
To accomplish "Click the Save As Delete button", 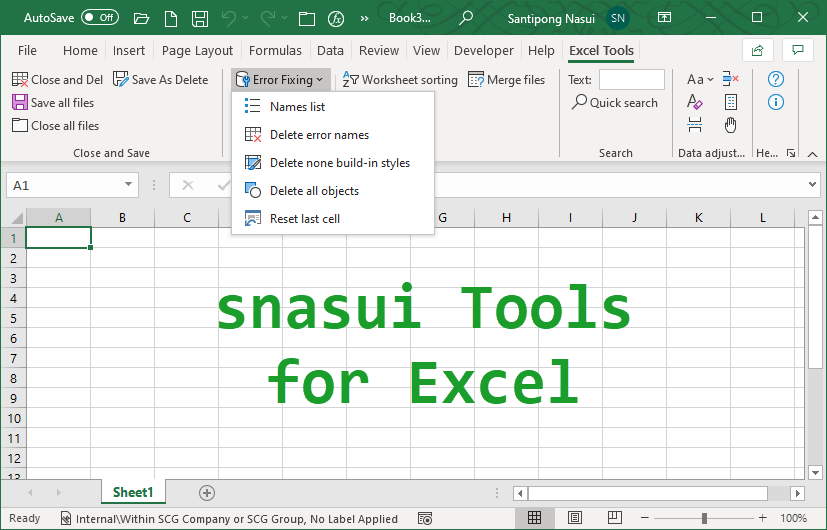I will (160, 80).
